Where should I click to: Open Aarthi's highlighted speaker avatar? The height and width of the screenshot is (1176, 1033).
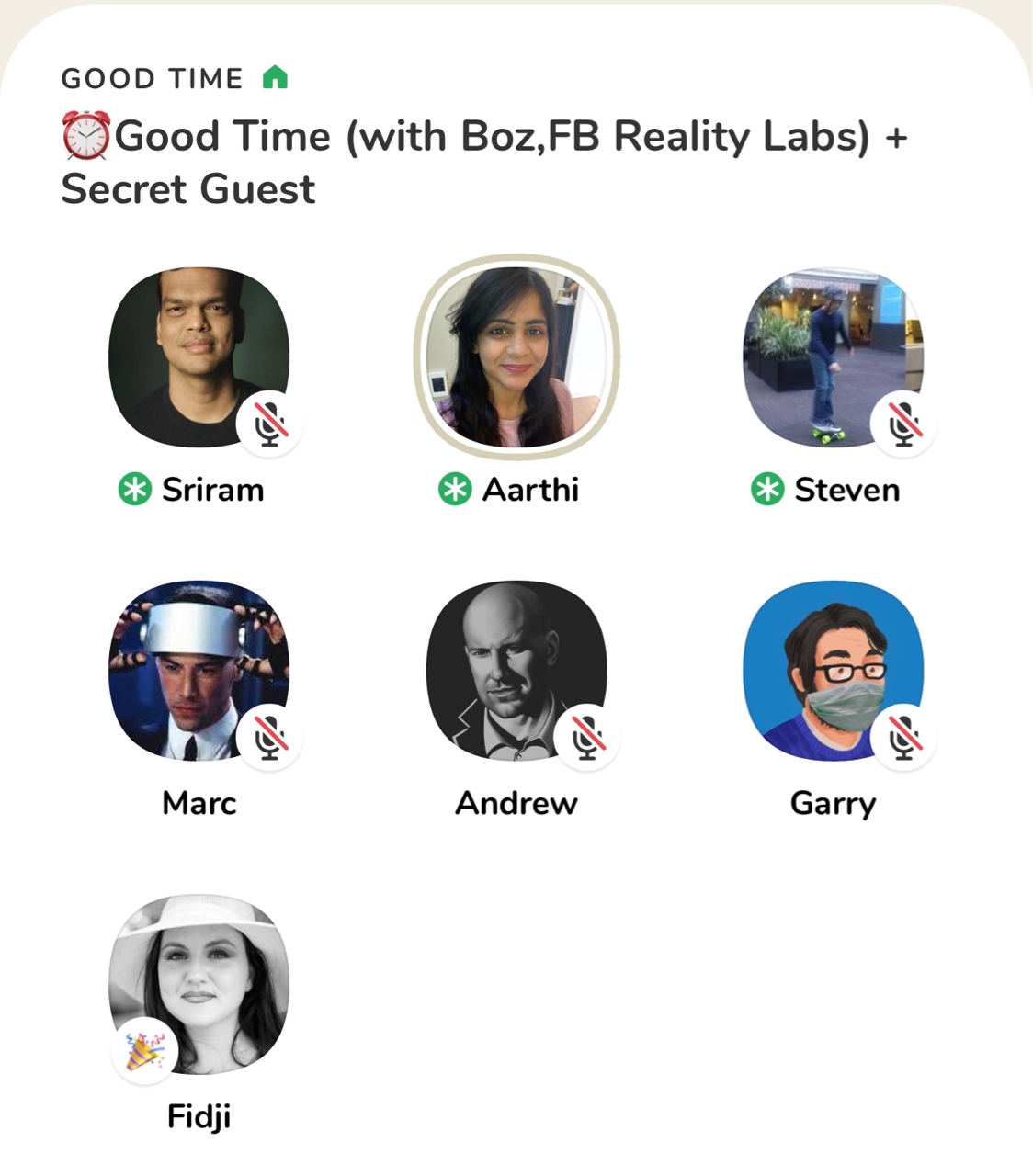tap(516, 356)
